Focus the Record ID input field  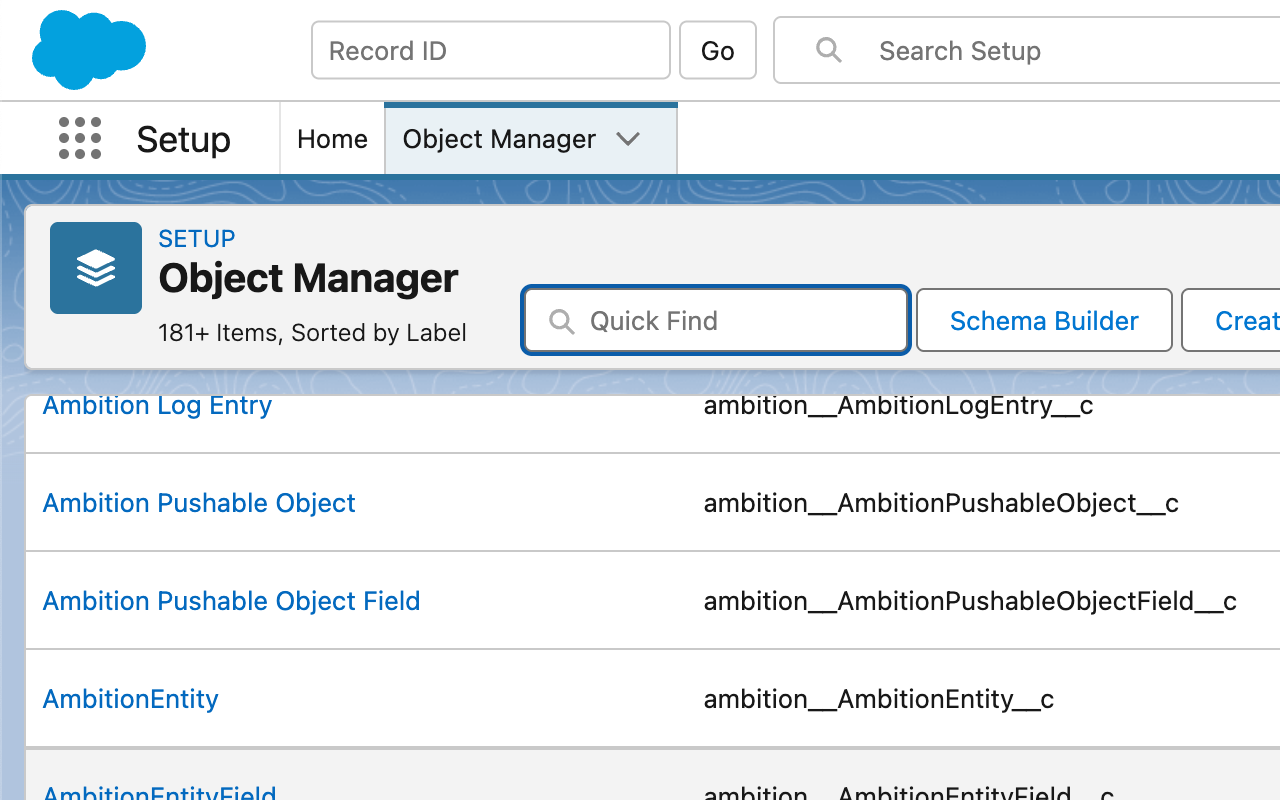(491, 50)
